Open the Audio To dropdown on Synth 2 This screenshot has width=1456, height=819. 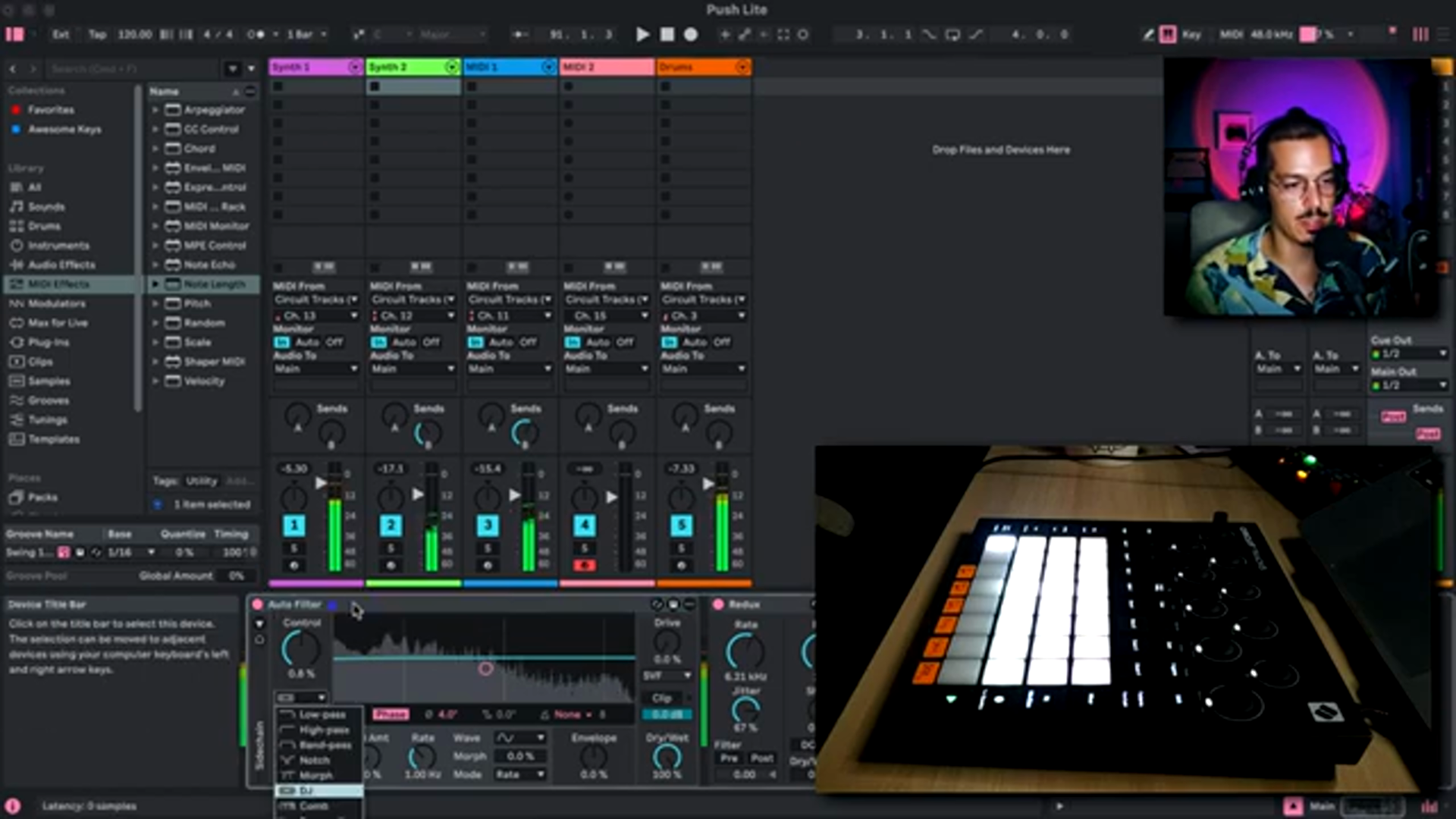tap(412, 369)
